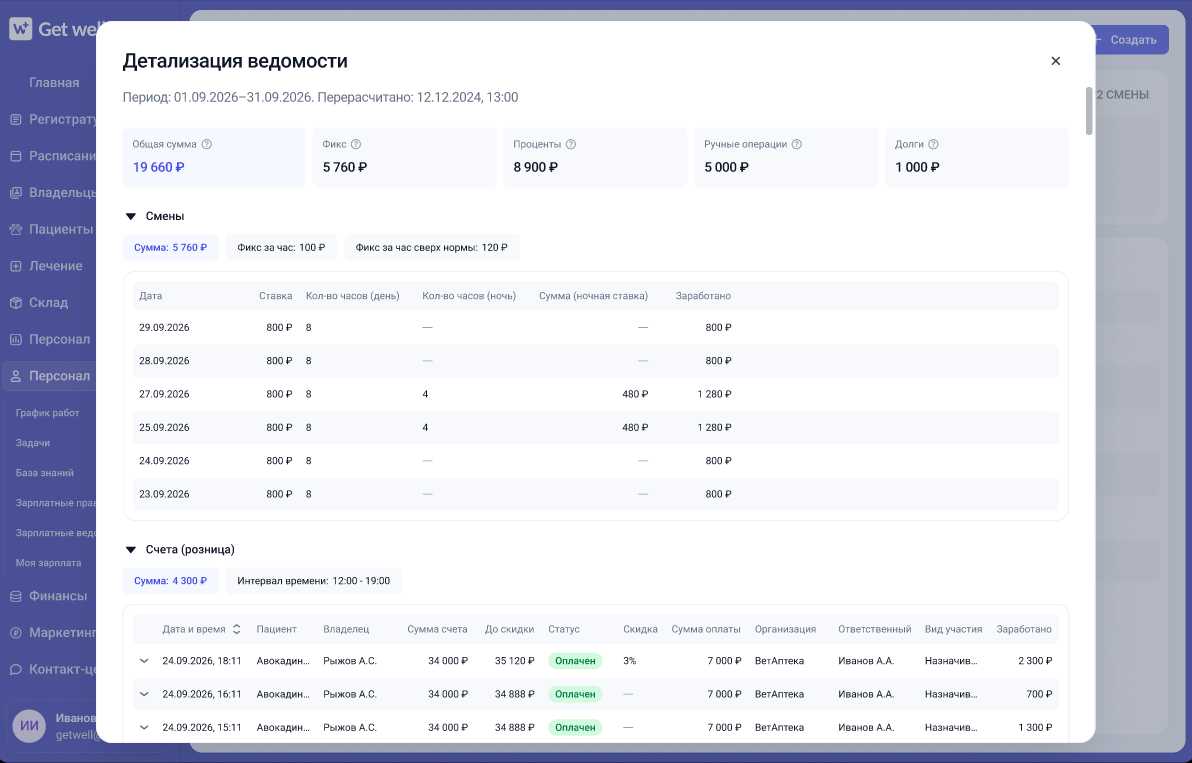Click the help icon next to Долги
Image resolution: width=1192 pixels, height=763 pixels.
click(934, 144)
